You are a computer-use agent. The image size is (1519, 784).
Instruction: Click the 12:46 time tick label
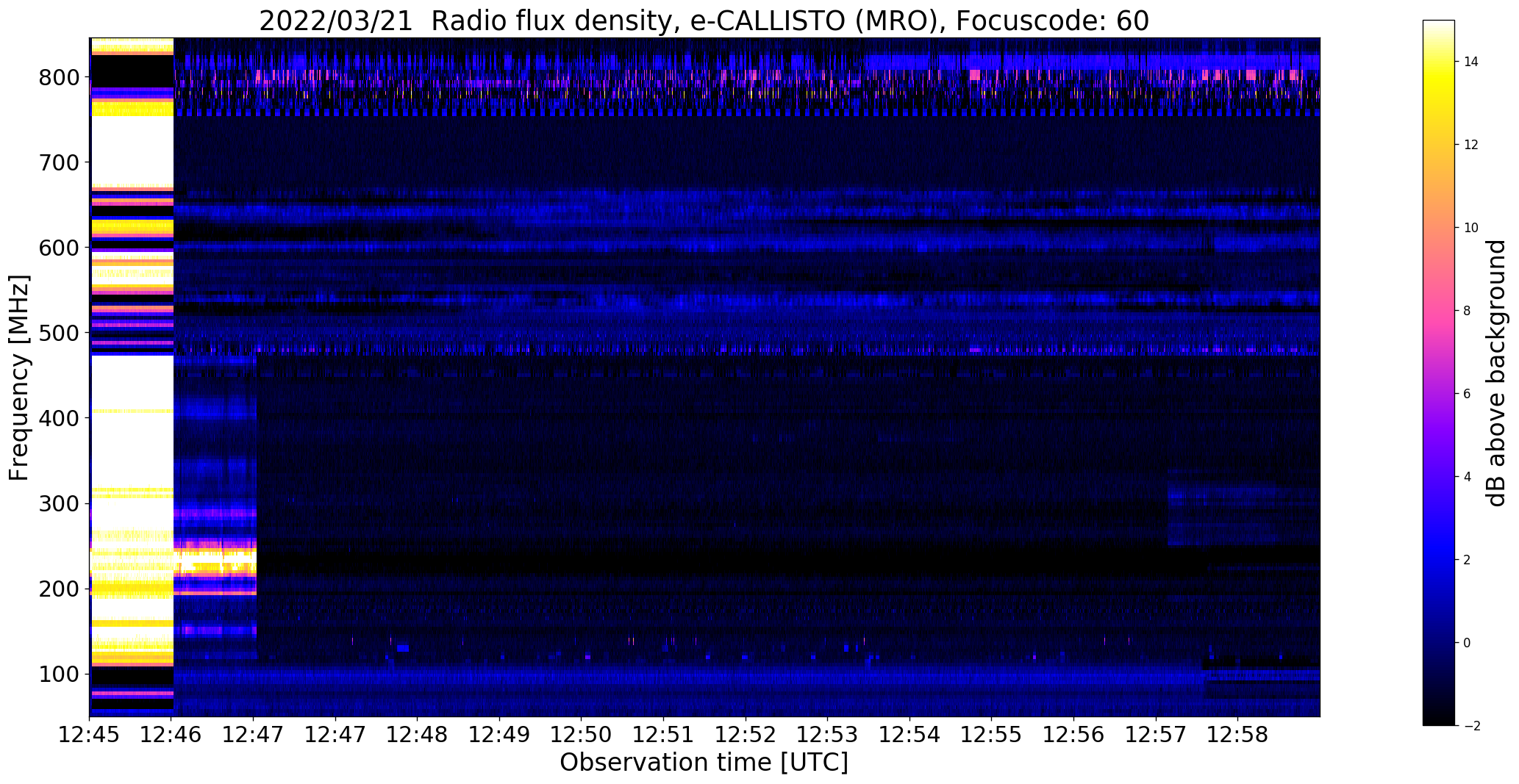[171, 735]
